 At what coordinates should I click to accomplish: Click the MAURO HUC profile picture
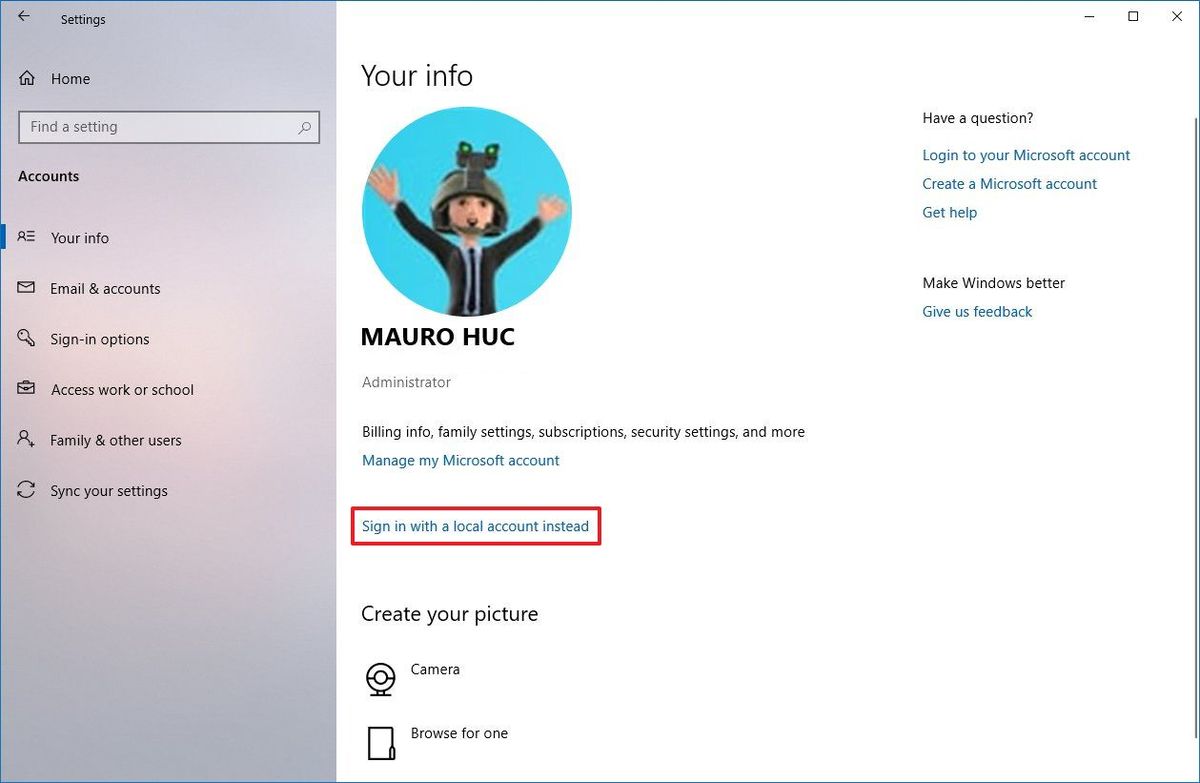pos(466,211)
